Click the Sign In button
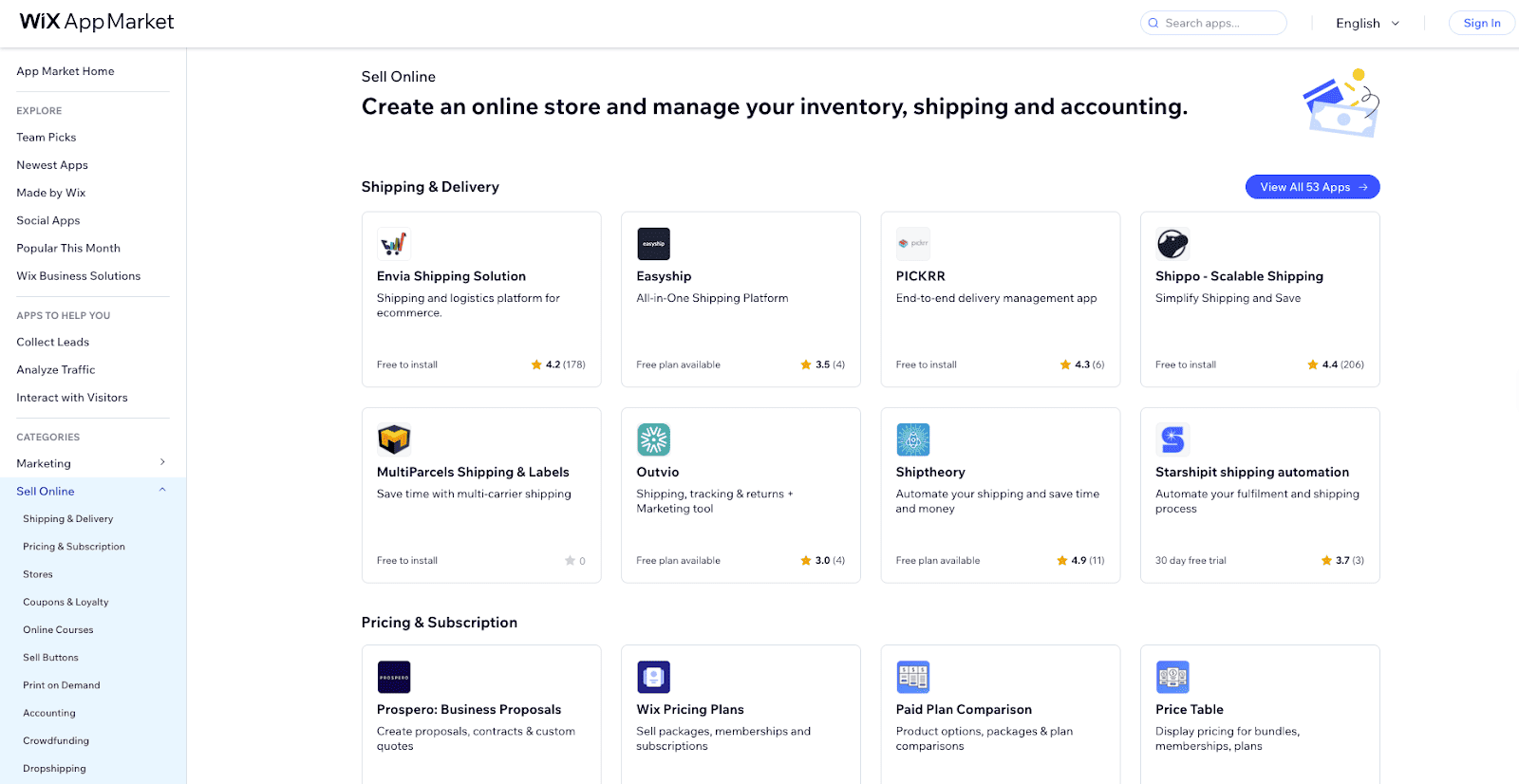Screen dimensions: 1519x784 (1482, 23)
